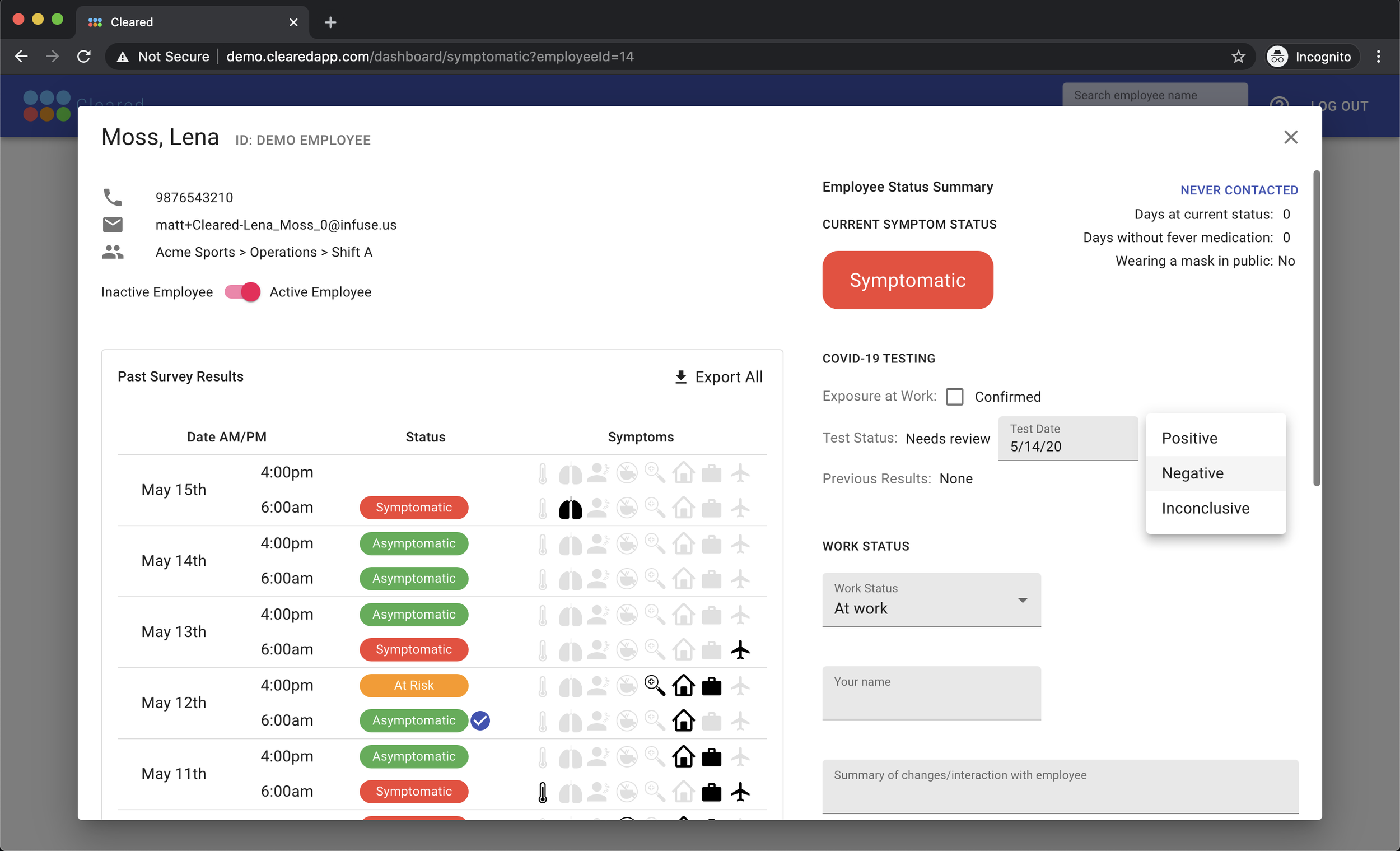Viewport: 1400px width, 851px height.
Task: Toggle the Active Employee switch
Action: point(242,292)
